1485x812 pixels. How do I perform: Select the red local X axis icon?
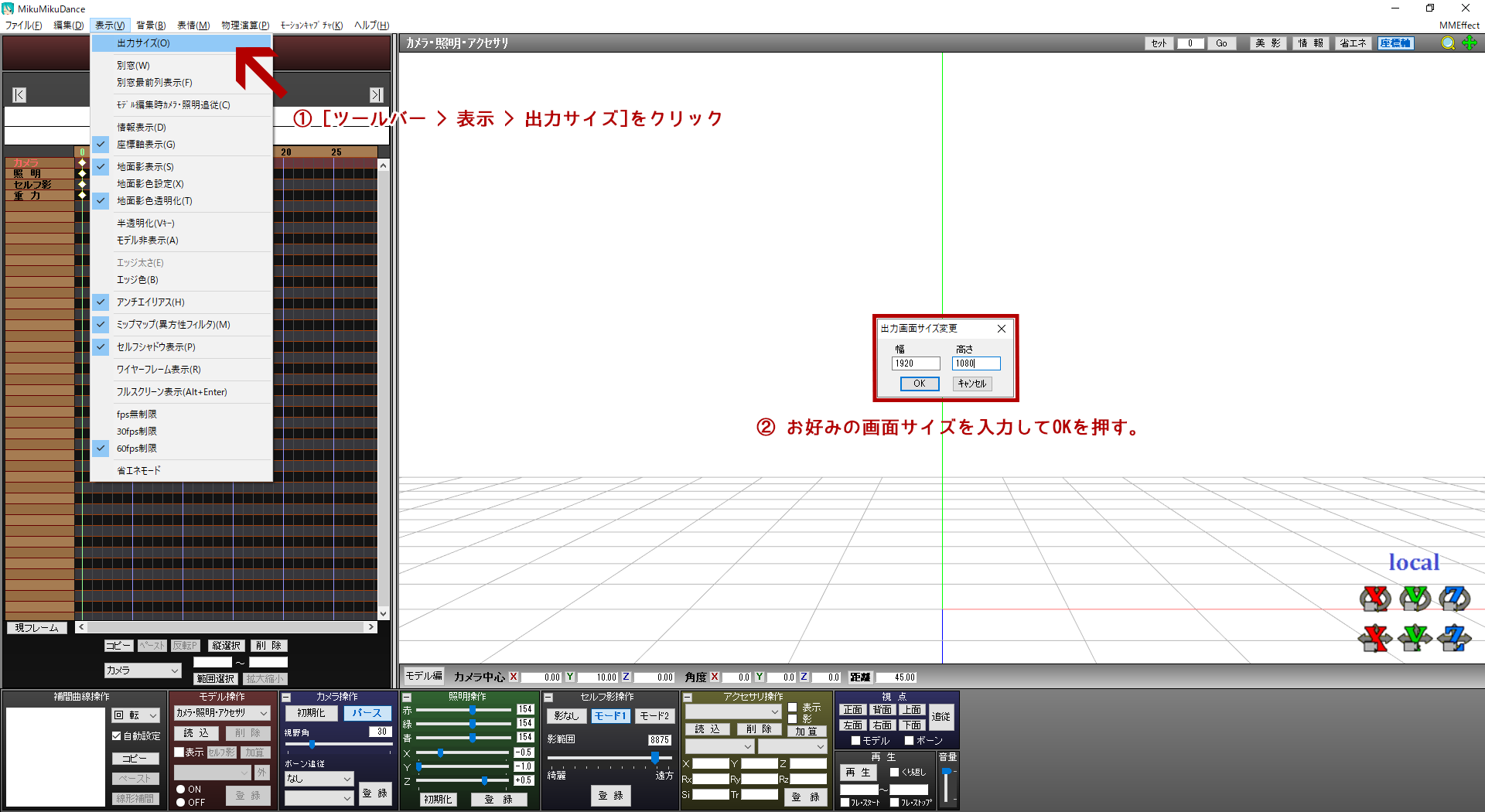click(x=1375, y=599)
